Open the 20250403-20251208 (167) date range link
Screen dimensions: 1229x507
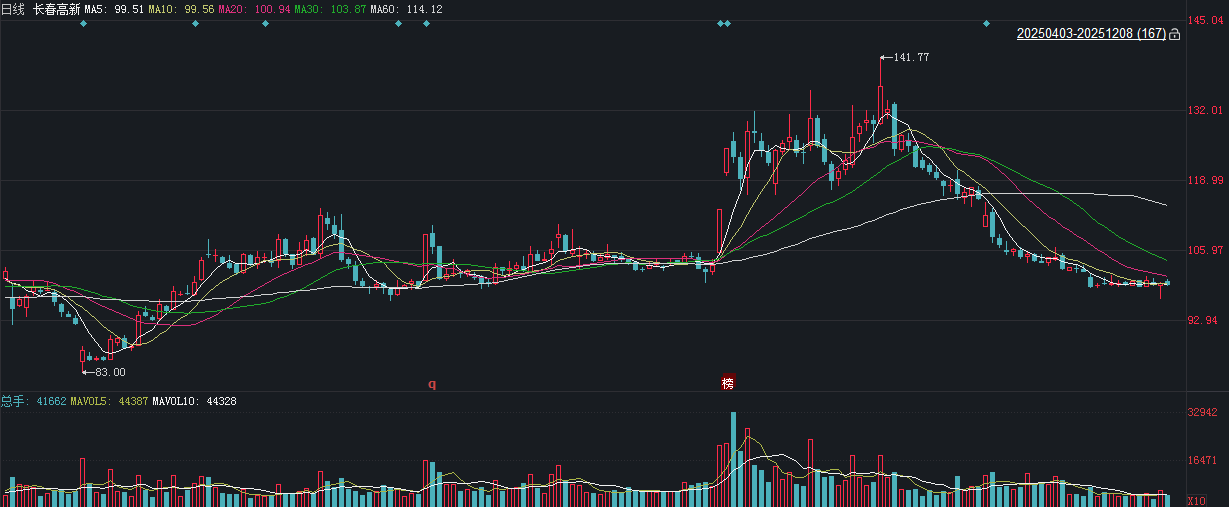(1091, 34)
